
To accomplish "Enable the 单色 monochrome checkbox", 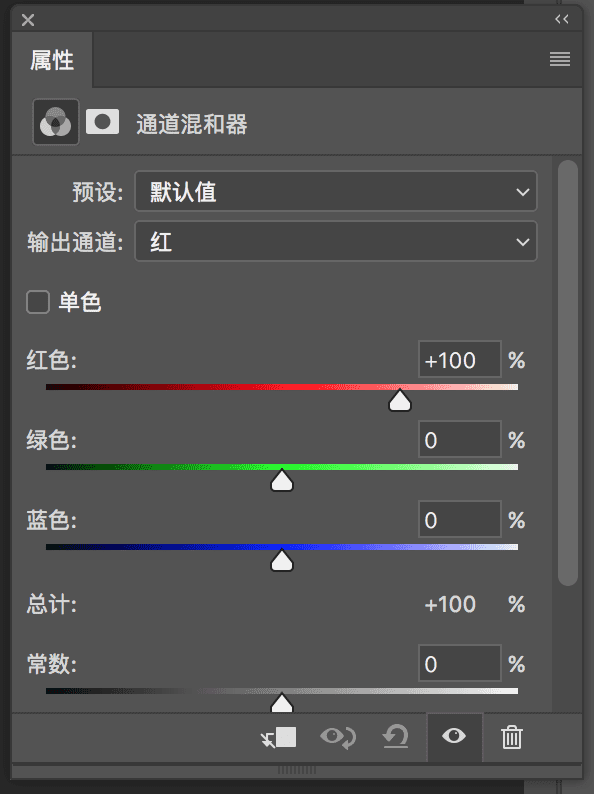I will pyautogui.click(x=38, y=302).
